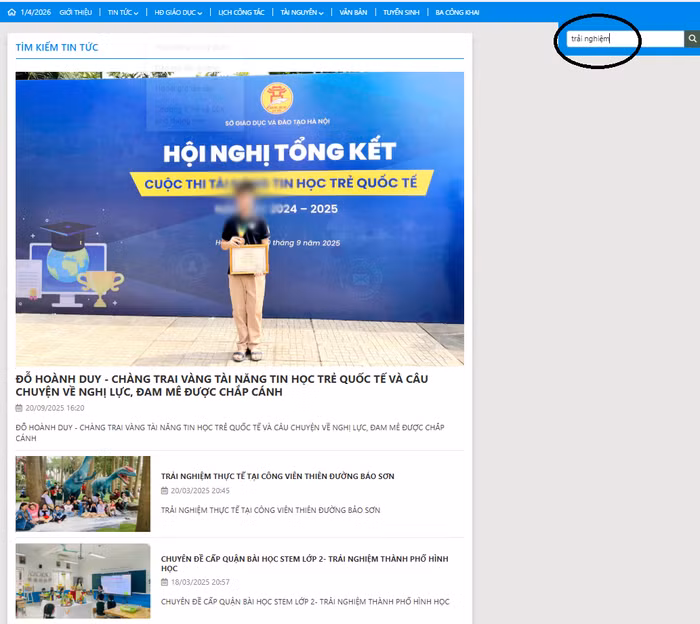Click the calendar icon beside 20/03/2025 20:45

click(x=164, y=491)
